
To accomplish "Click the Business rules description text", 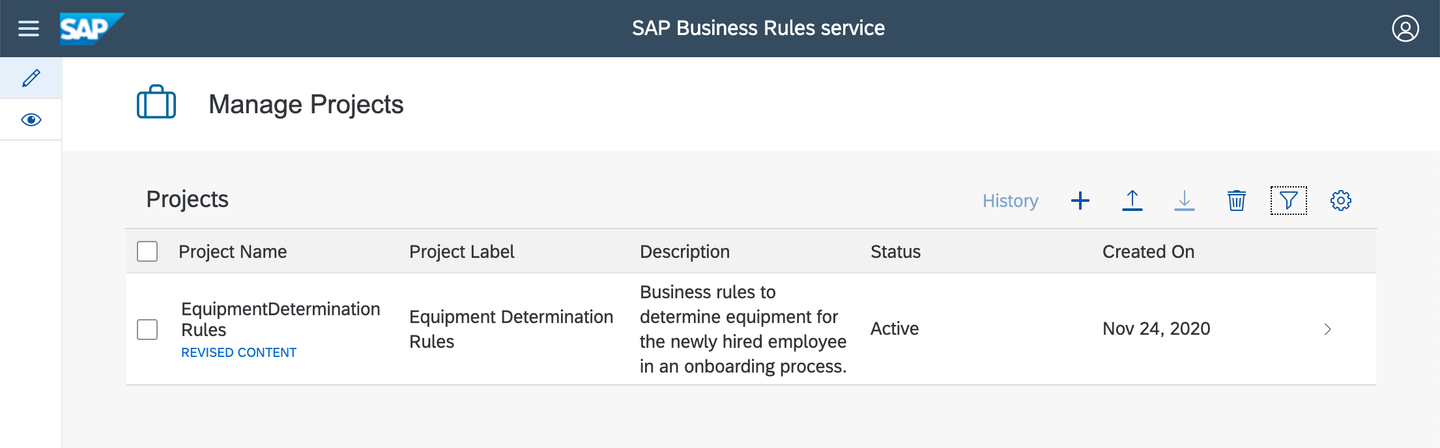I will click(743, 329).
